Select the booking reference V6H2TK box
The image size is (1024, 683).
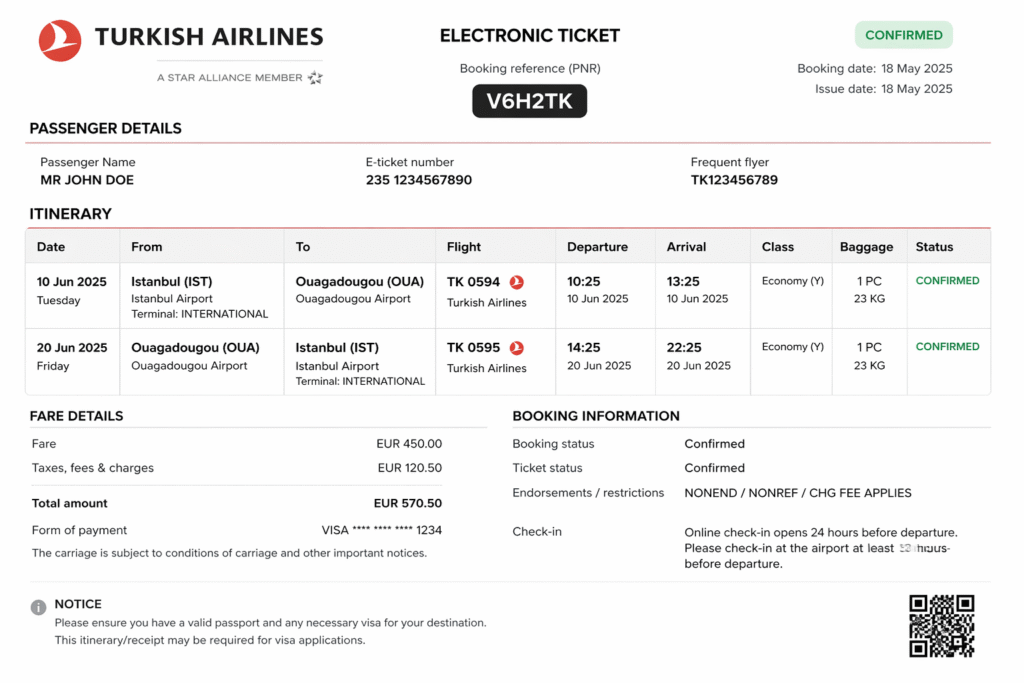click(x=529, y=101)
